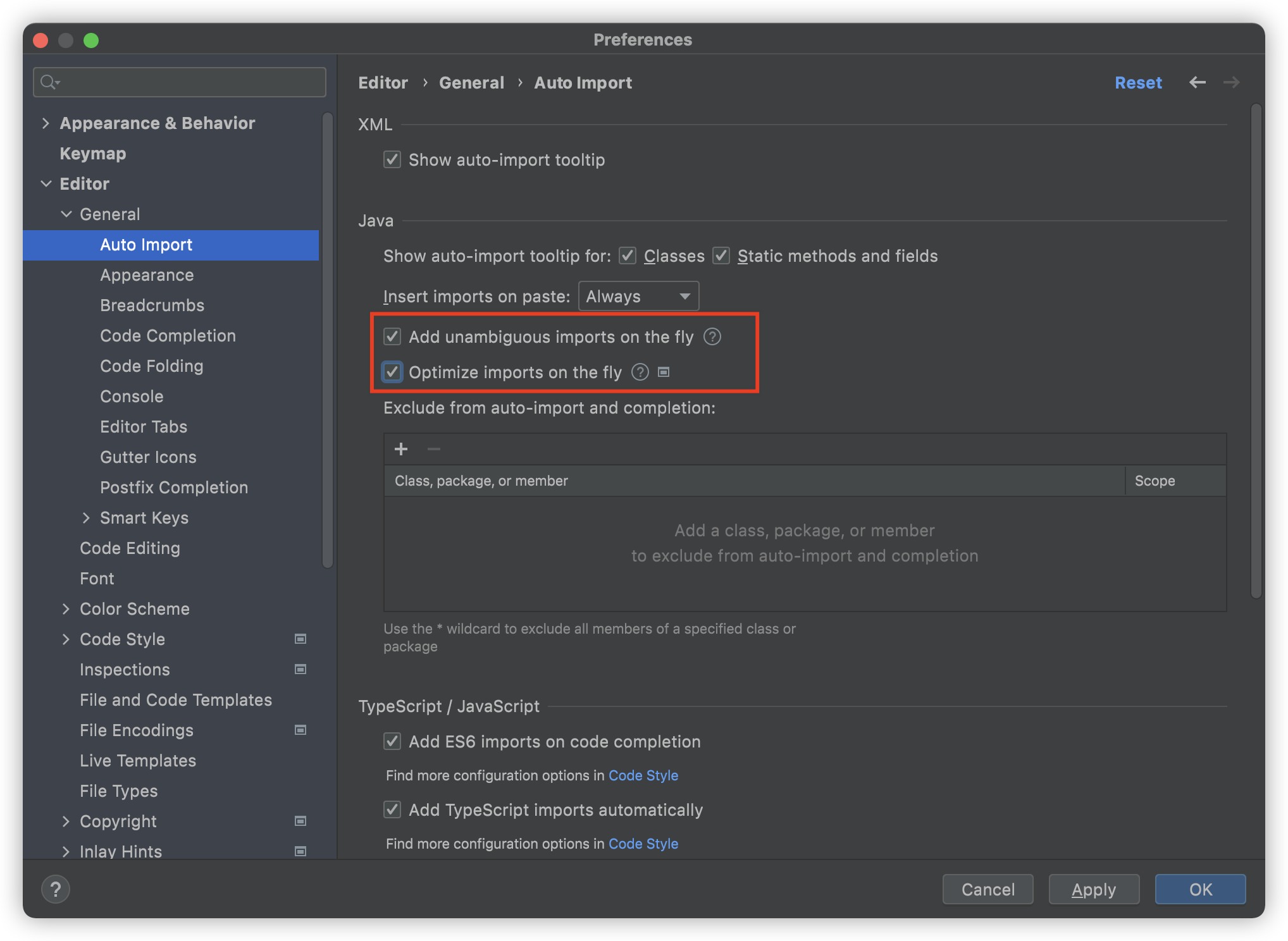Select Code Completion settings
The width and height of the screenshot is (1288, 941).
click(168, 336)
